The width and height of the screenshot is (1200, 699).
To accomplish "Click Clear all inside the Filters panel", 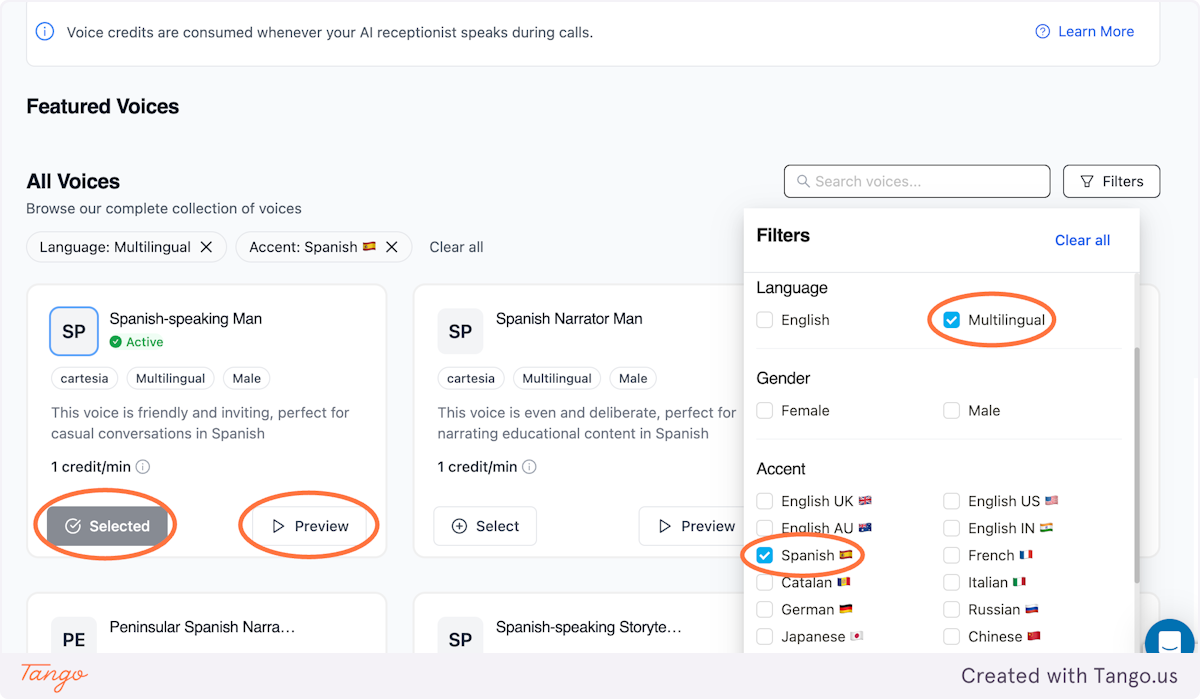I will pos(1082,240).
